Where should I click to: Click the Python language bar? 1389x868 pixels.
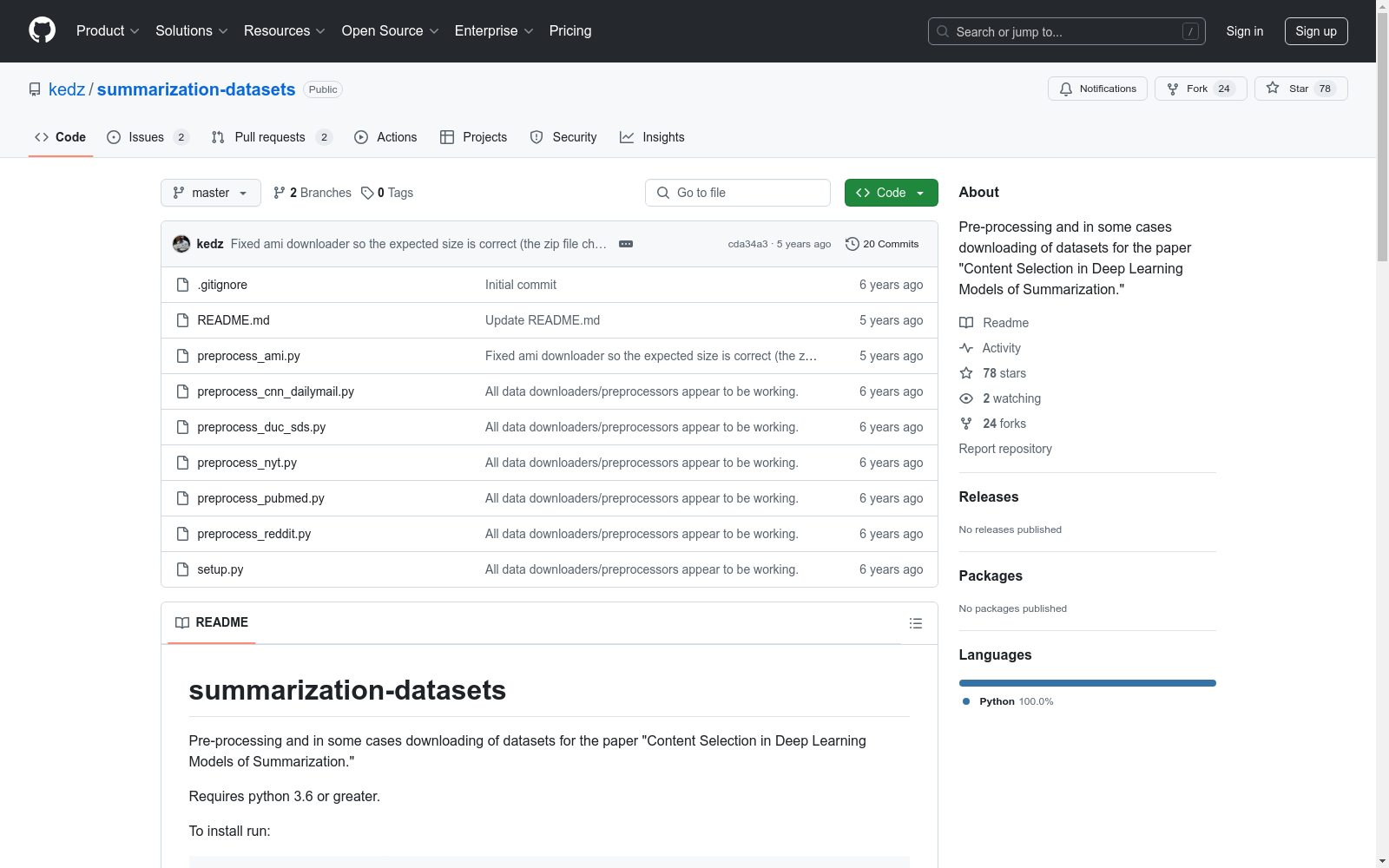click(1088, 683)
